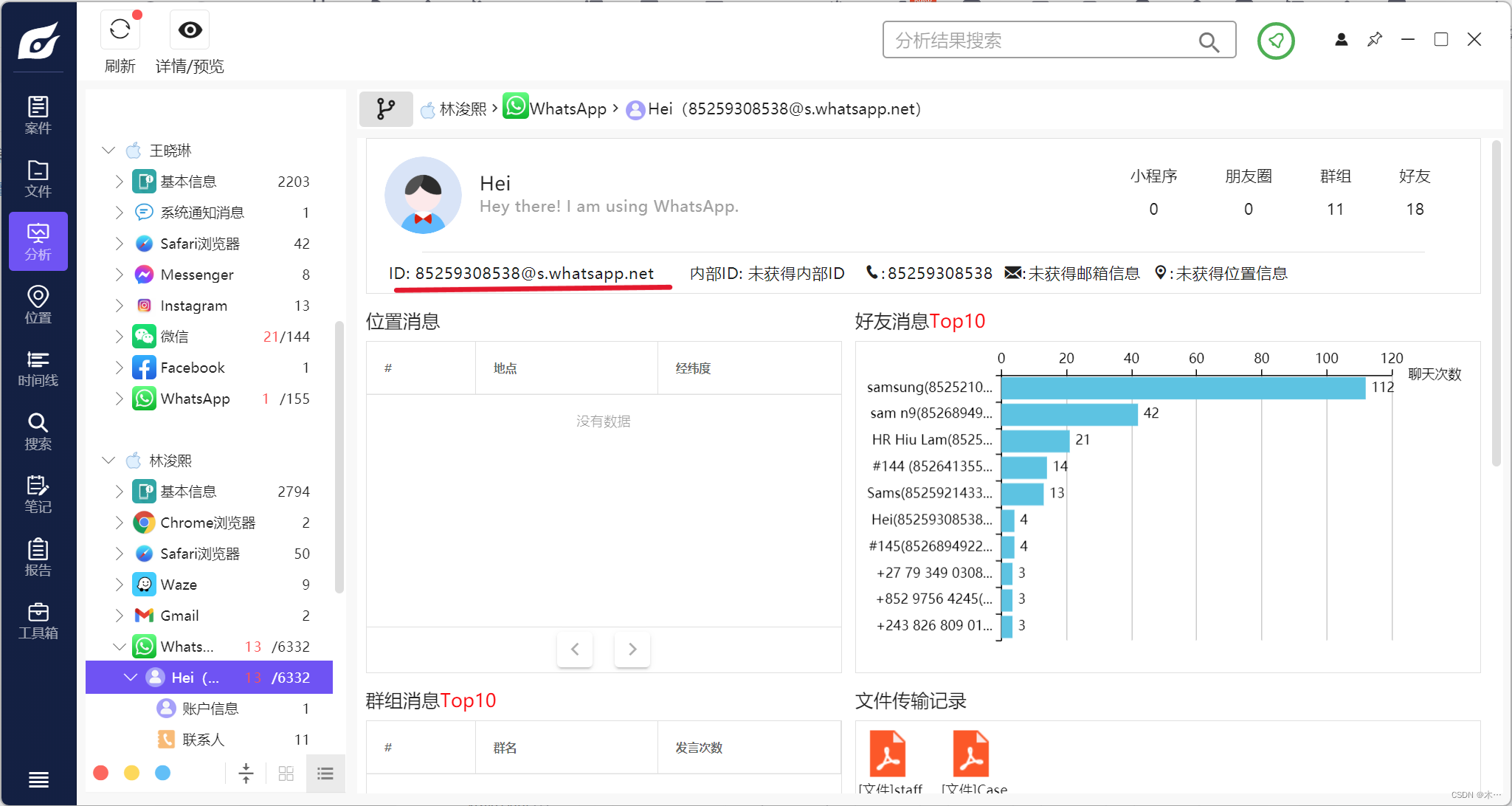Click the 分析结果搜索 search field
1512x806 pixels.
tap(1040, 41)
